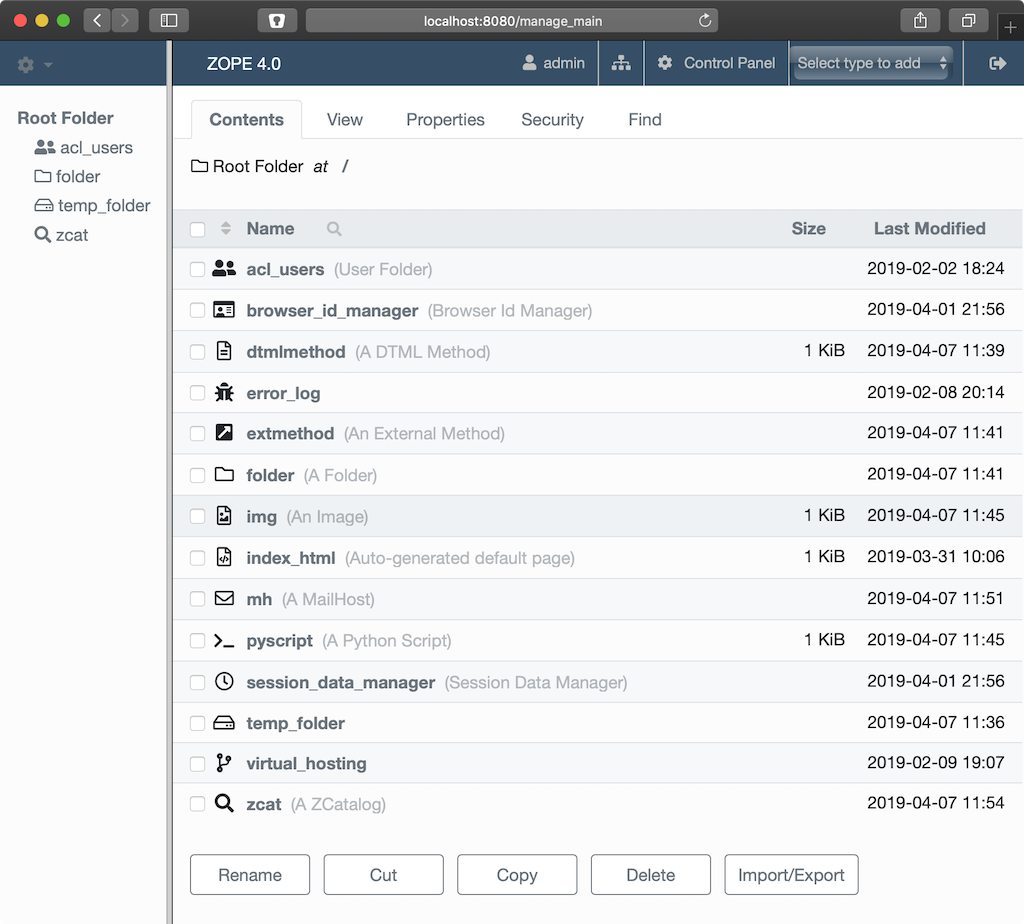Viewport: 1024px width, 924px height.
Task: Switch to the View tab
Action: [345, 119]
